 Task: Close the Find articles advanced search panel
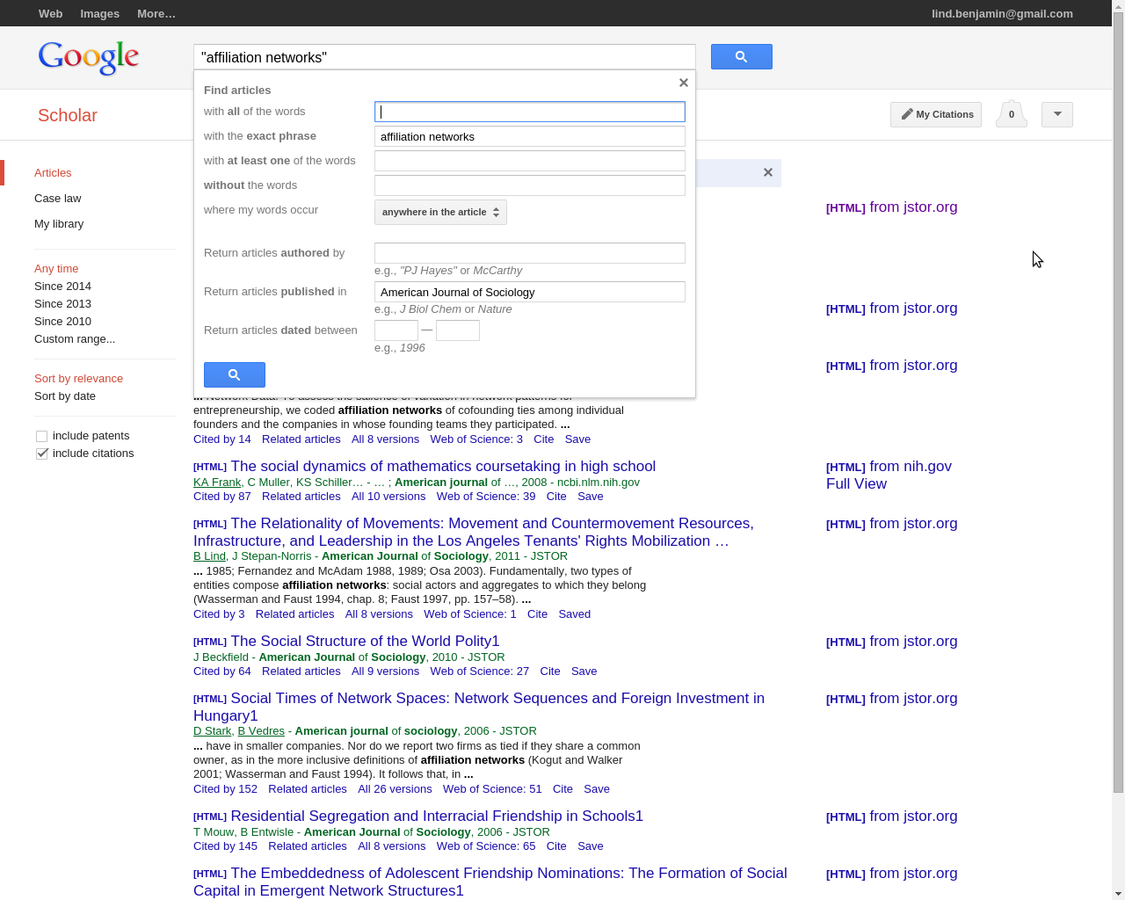pos(684,83)
